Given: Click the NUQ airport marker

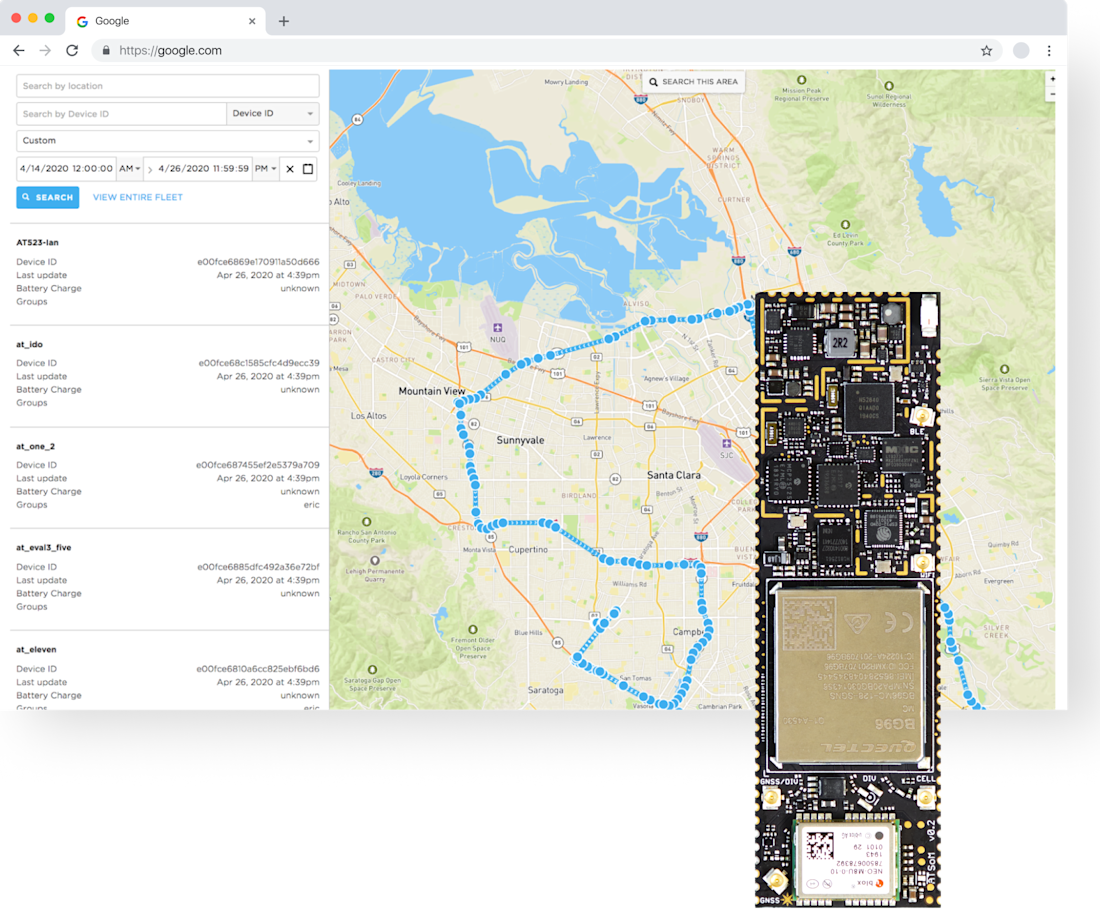Looking at the screenshot, I should 497,328.
